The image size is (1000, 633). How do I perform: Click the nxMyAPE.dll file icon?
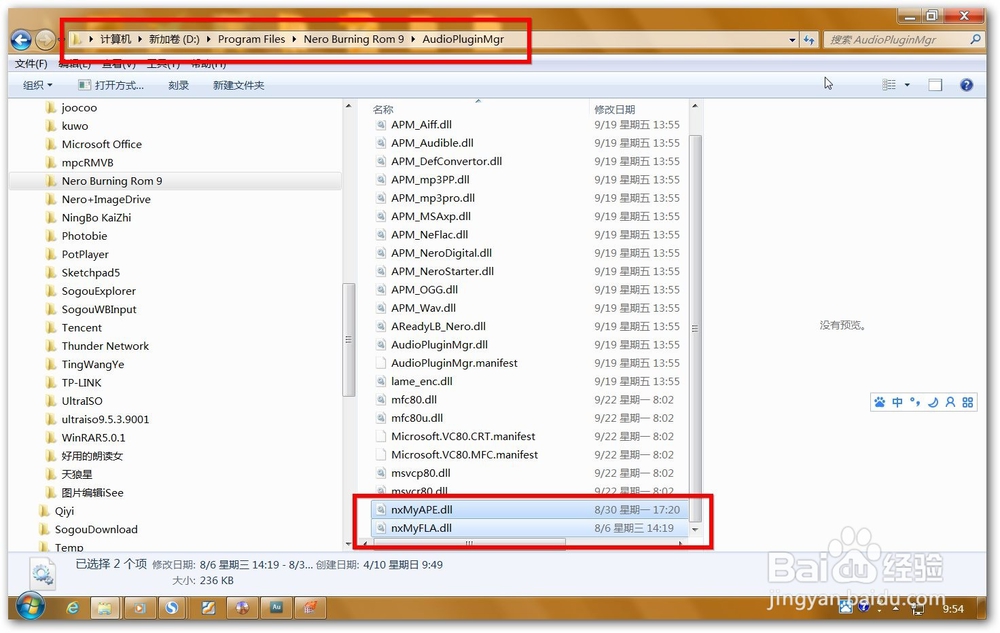click(381, 510)
